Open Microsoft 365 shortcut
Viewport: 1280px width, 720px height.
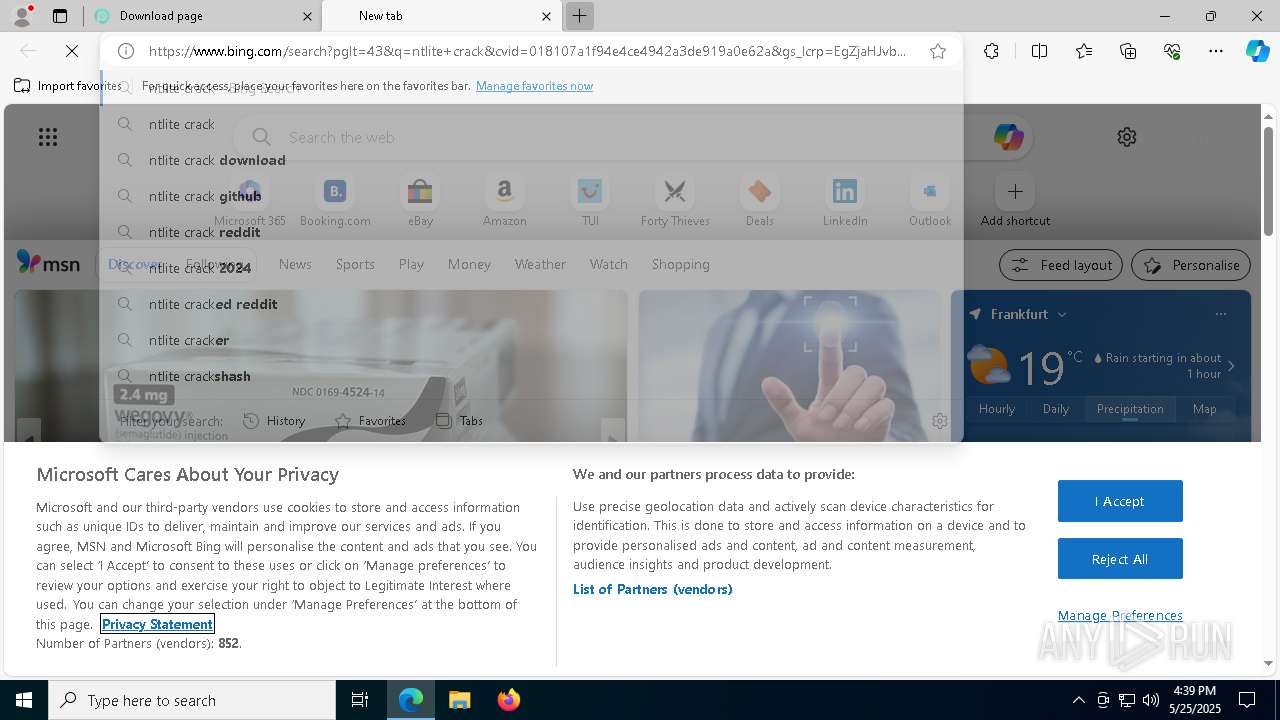pos(250,201)
